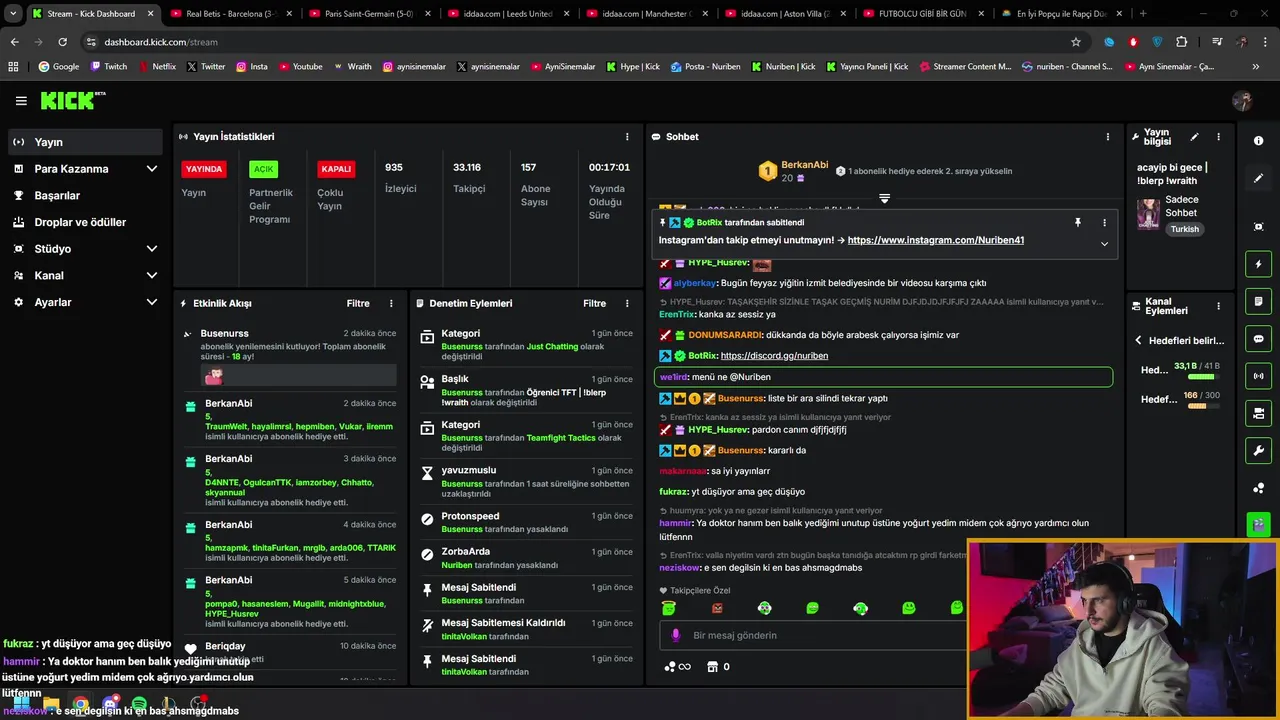
Task: Open Denetim Eylemleri options menu
Action: pyautogui.click(x=627, y=303)
